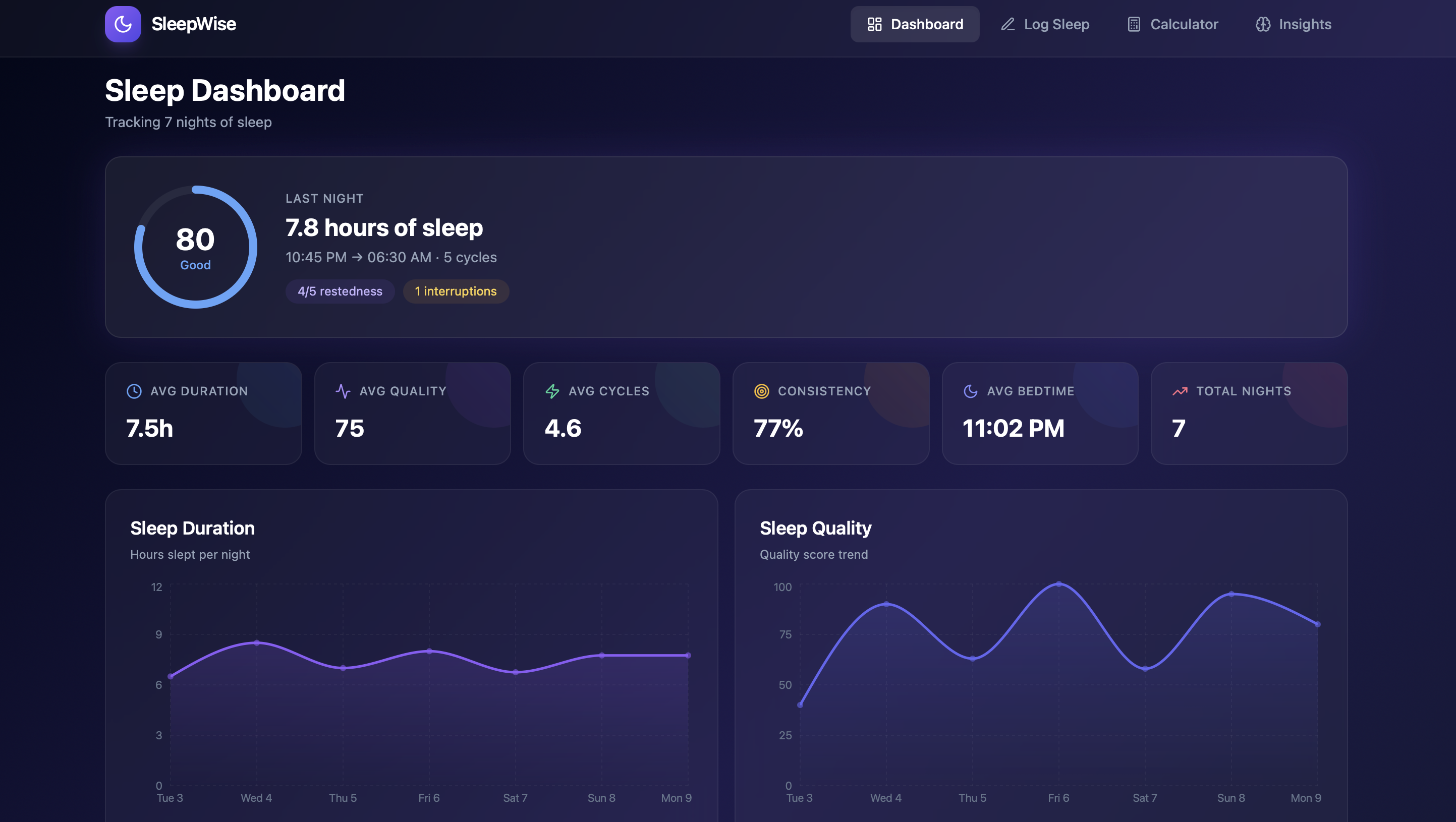Click the sleep score ring showing 80

196,247
